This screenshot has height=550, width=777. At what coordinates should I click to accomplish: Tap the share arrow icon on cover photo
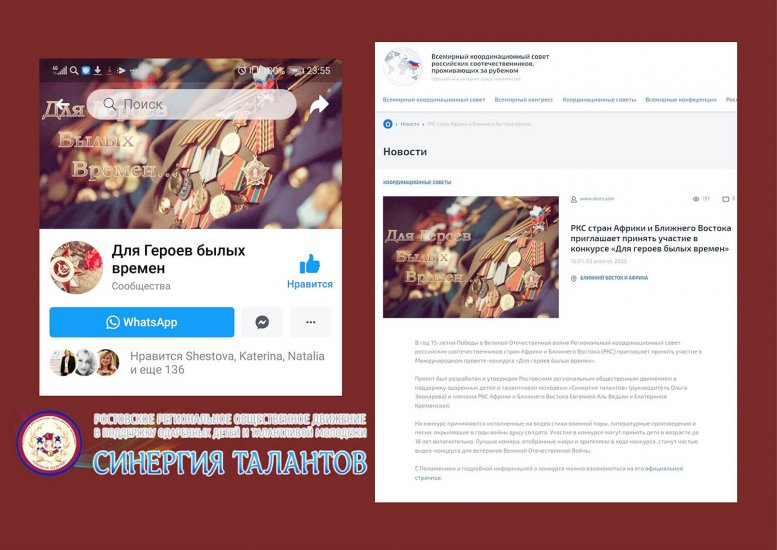click(x=319, y=104)
